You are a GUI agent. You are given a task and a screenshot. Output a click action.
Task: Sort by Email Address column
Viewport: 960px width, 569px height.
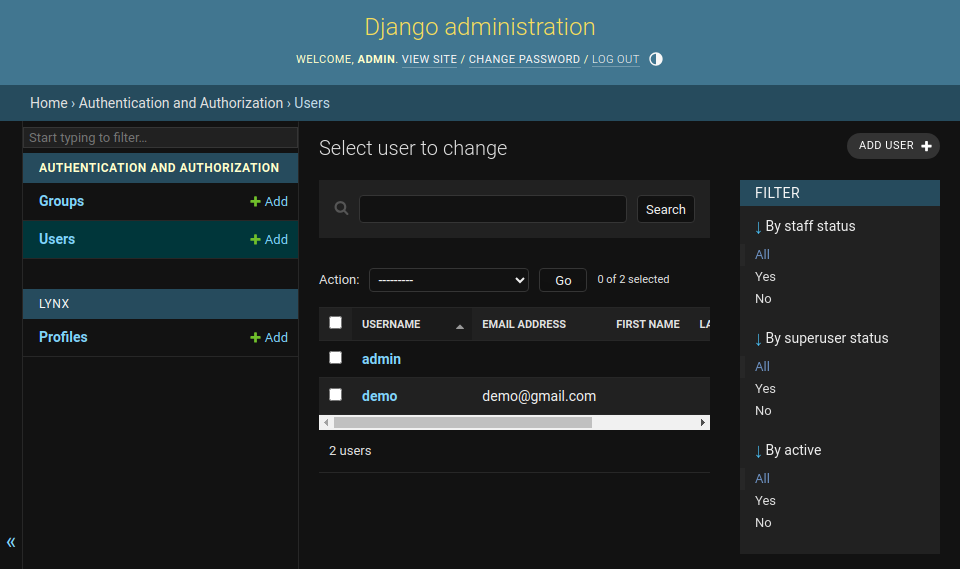523,324
